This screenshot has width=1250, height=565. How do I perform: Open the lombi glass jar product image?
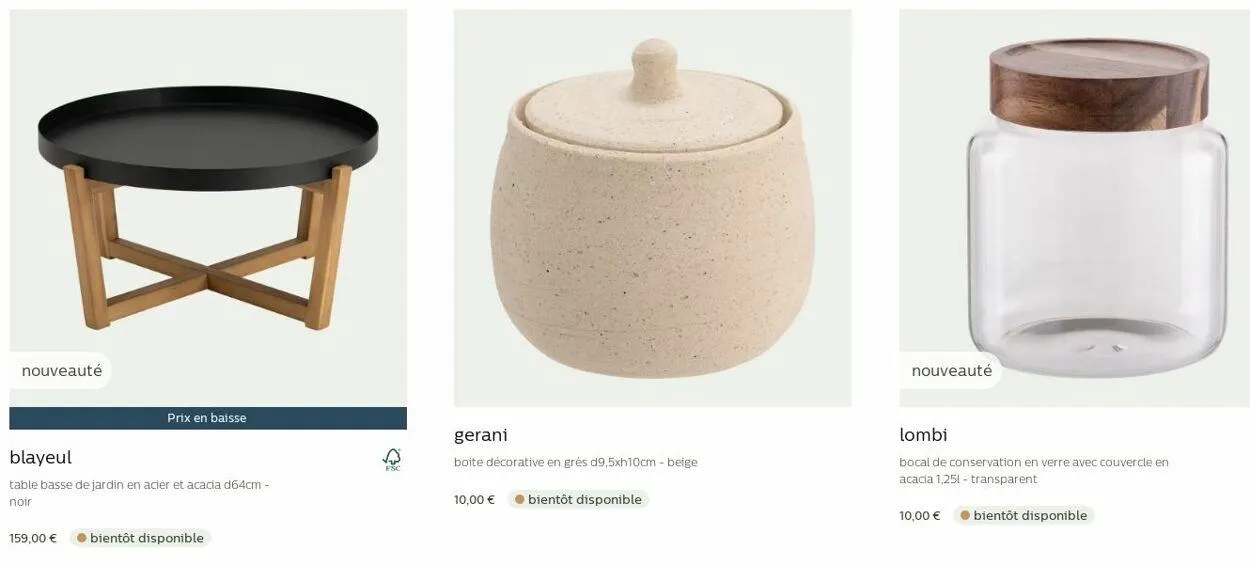(x=1074, y=208)
